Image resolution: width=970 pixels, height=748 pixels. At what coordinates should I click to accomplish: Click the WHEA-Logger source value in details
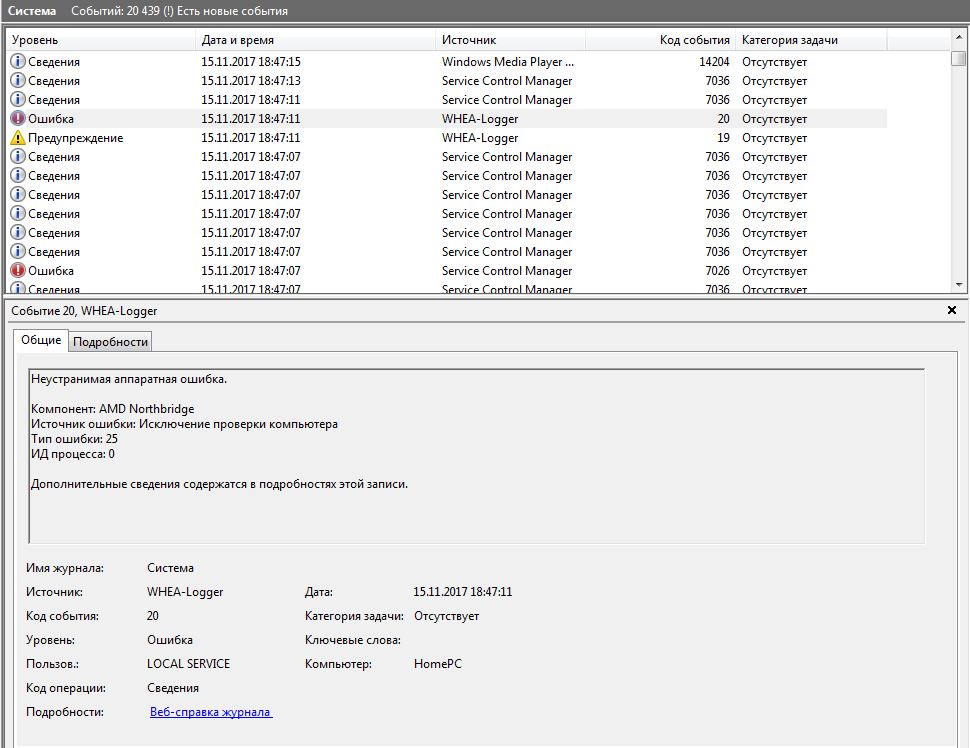pos(185,592)
